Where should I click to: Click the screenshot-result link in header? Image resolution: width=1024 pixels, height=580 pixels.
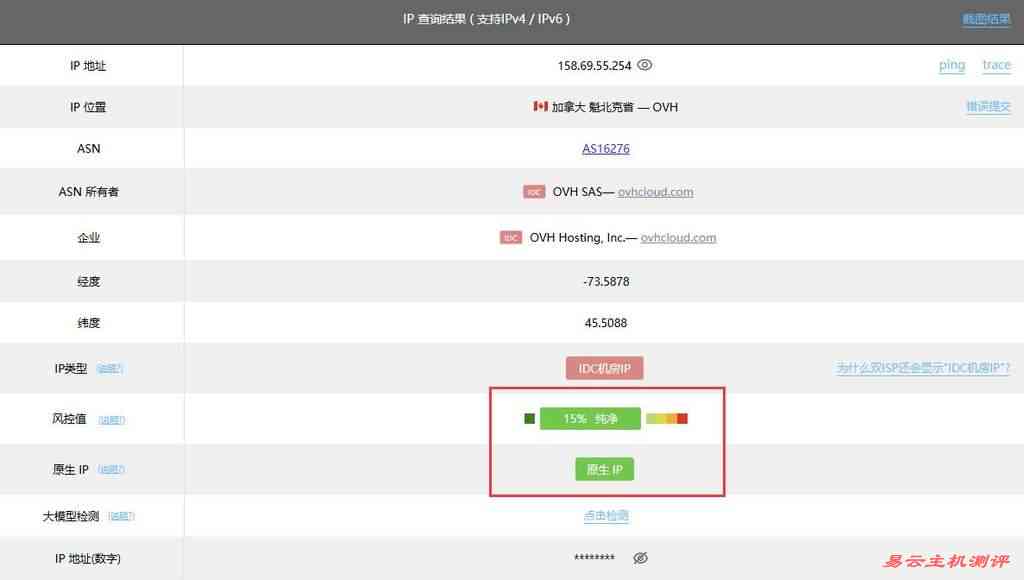coord(986,18)
